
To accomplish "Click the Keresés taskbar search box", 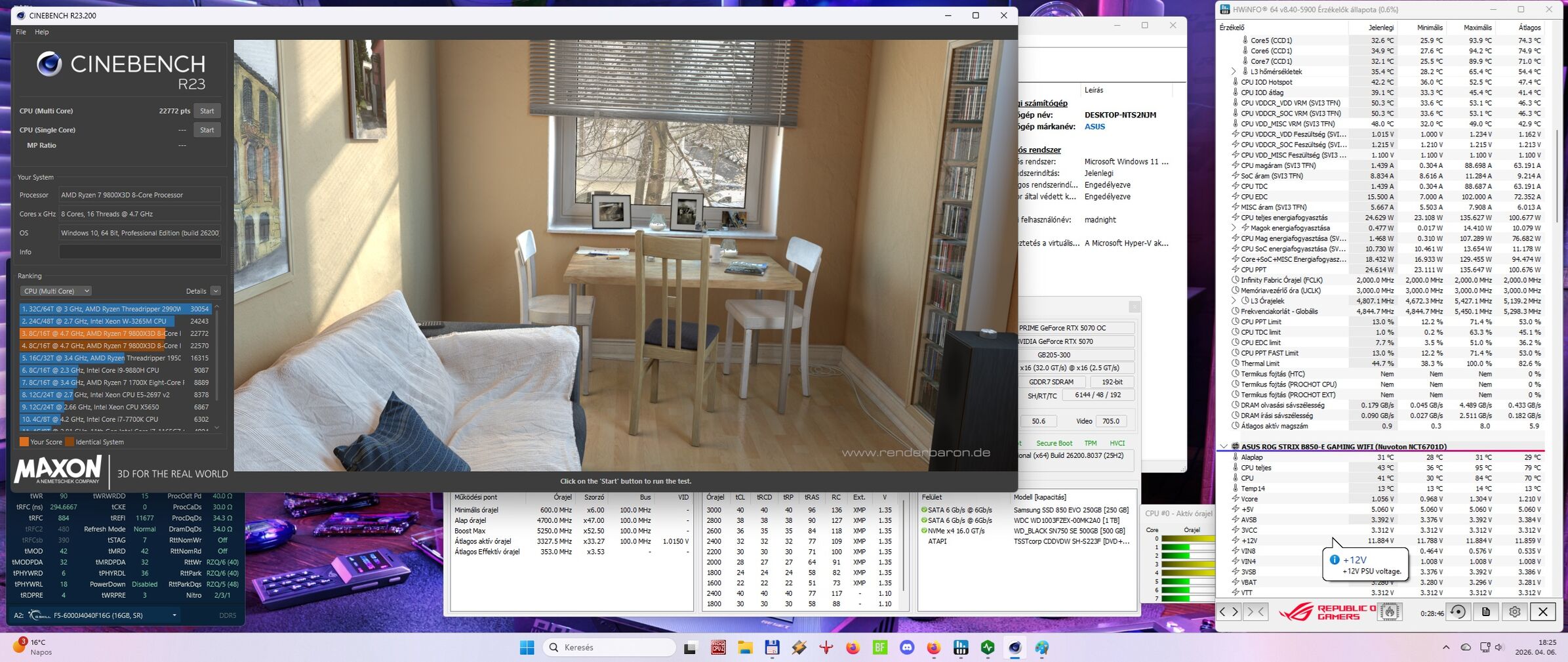I will tap(609, 648).
